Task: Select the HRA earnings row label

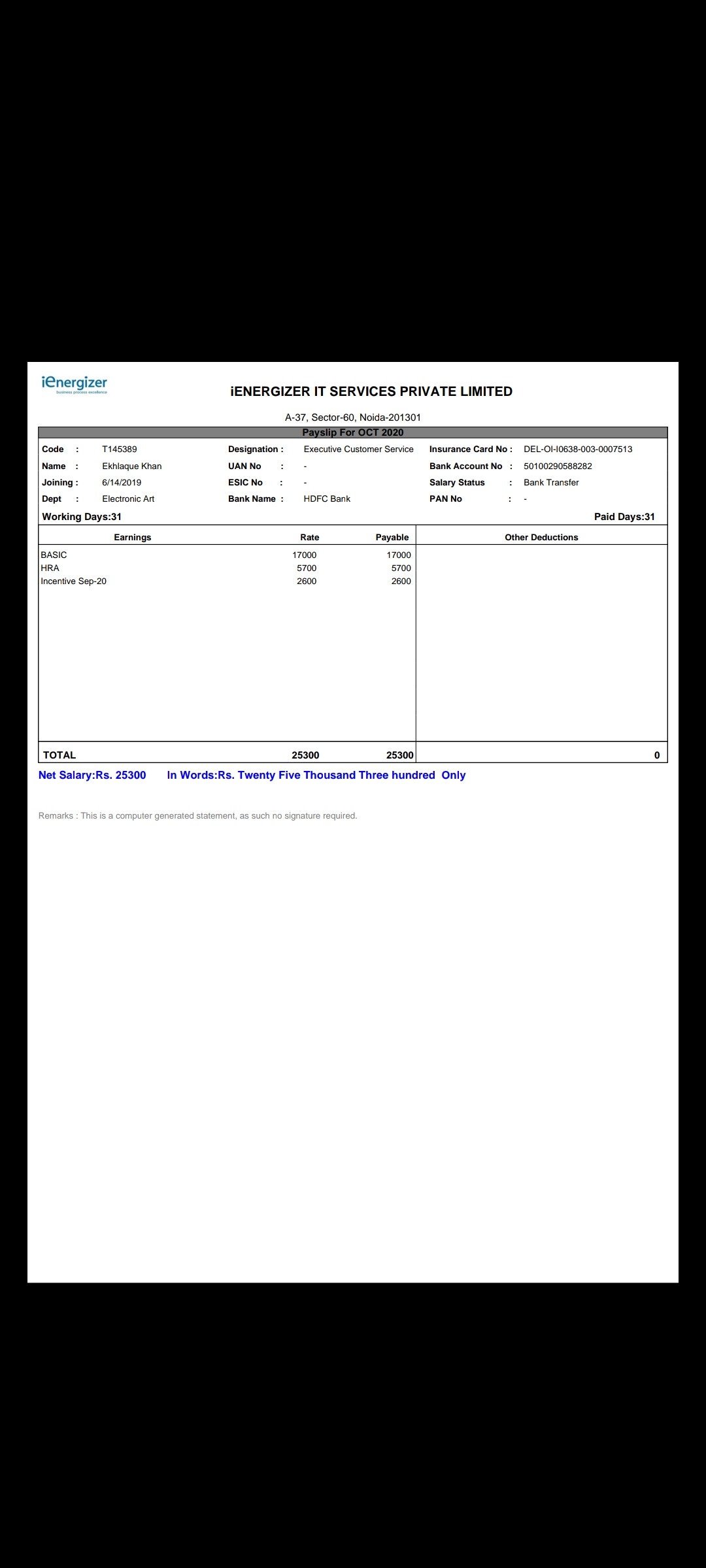Action: pos(50,568)
